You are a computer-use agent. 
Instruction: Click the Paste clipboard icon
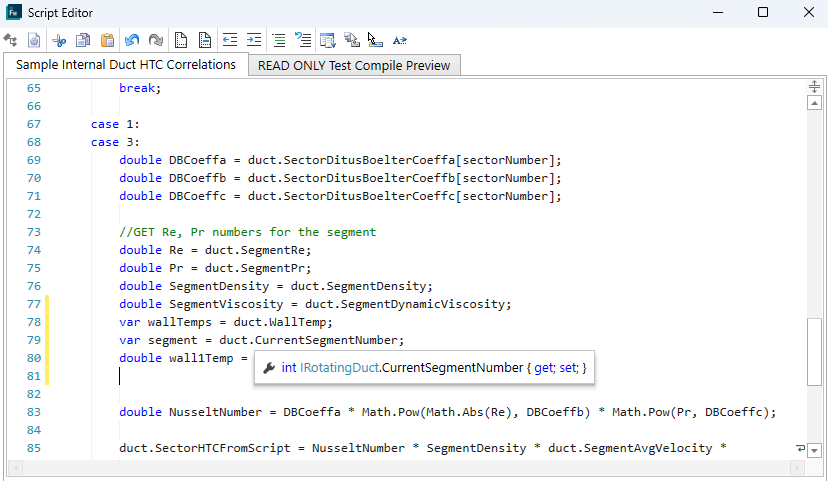[107, 41]
